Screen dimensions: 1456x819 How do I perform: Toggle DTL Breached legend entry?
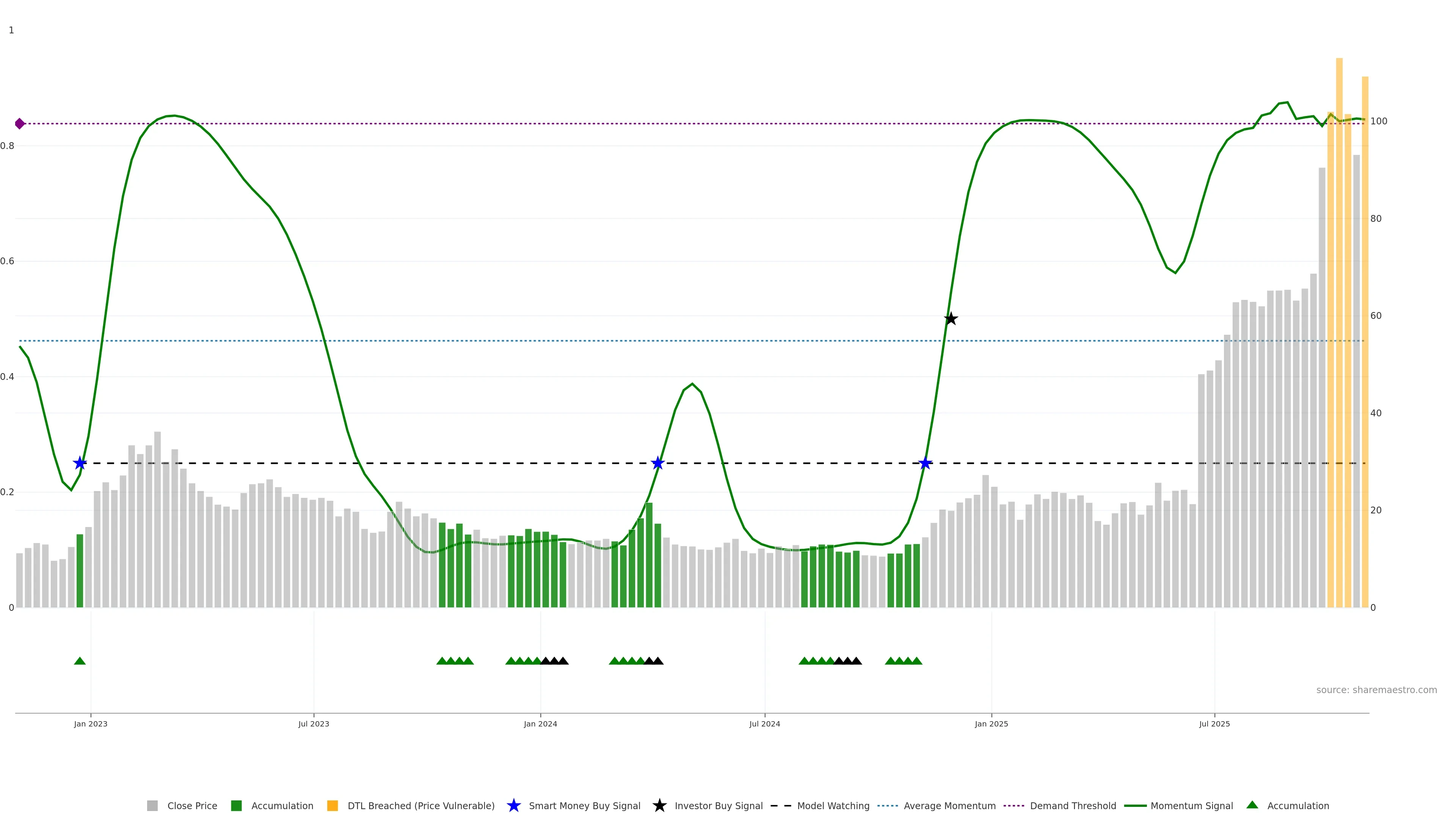(420, 805)
